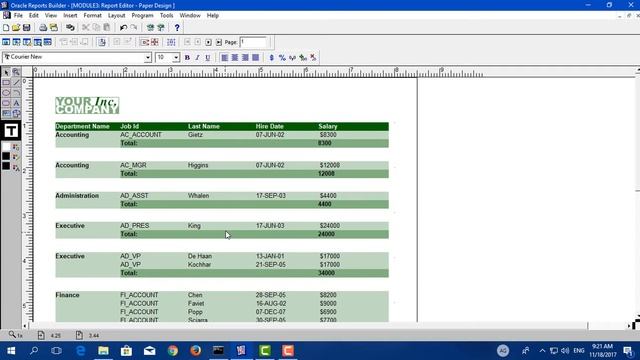640x360 pixels.
Task: Set center text alignment
Action: coord(235,58)
